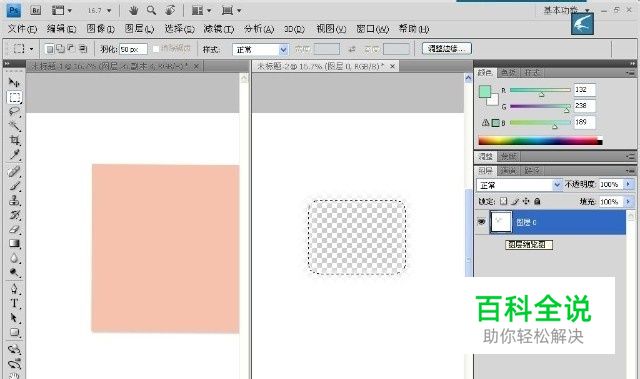Open the 编辑 (Edit) menu
Viewport: 640px width, 379px height.
(x=61, y=29)
